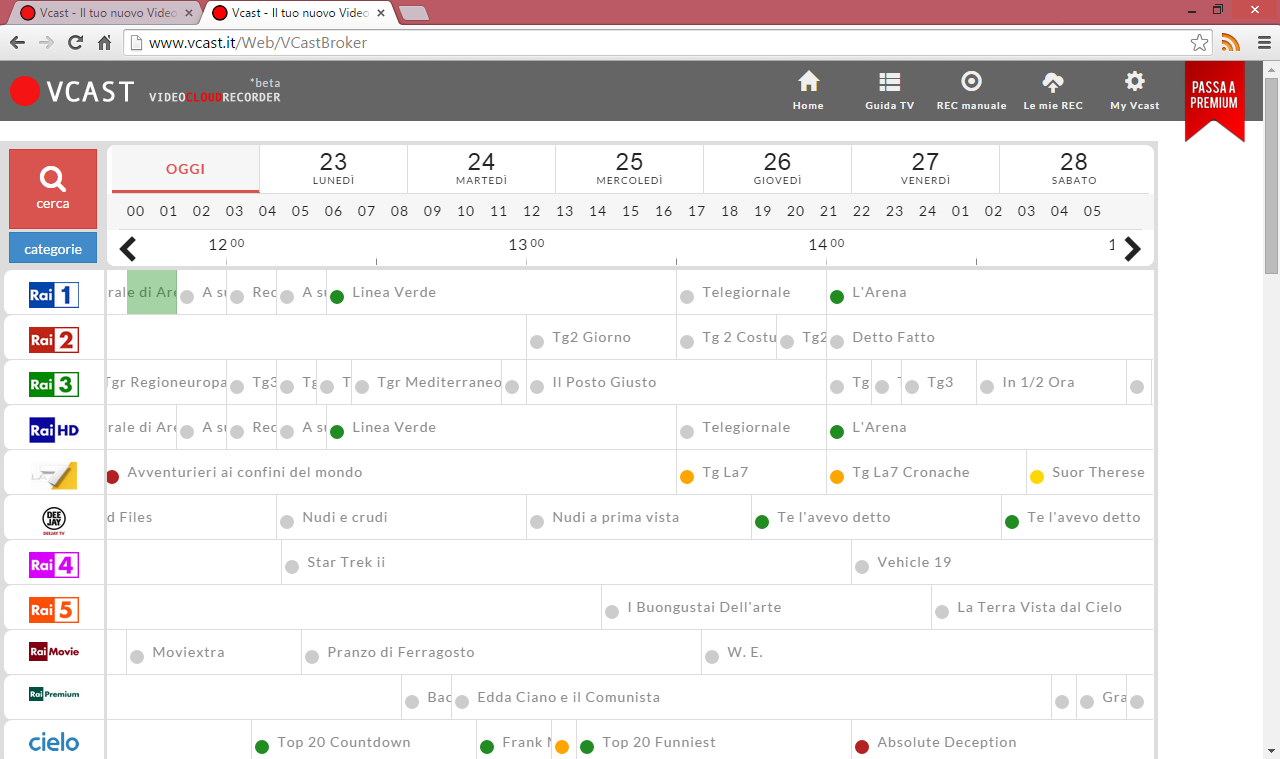This screenshot has width=1280, height=759.
Task: Select the OGGI day tab
Action: pyautogui.click(x=185, y=169)
